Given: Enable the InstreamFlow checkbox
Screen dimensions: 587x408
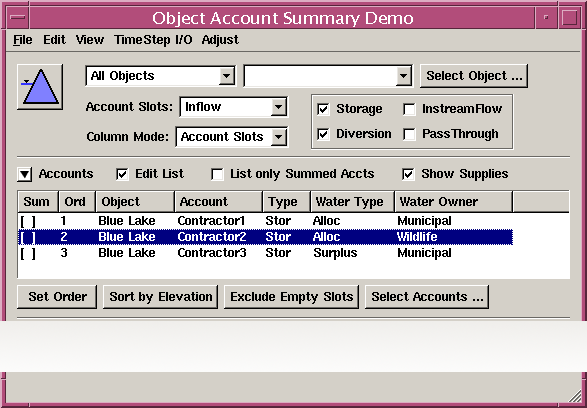Looking at the screenshot, I should [409, 109].
